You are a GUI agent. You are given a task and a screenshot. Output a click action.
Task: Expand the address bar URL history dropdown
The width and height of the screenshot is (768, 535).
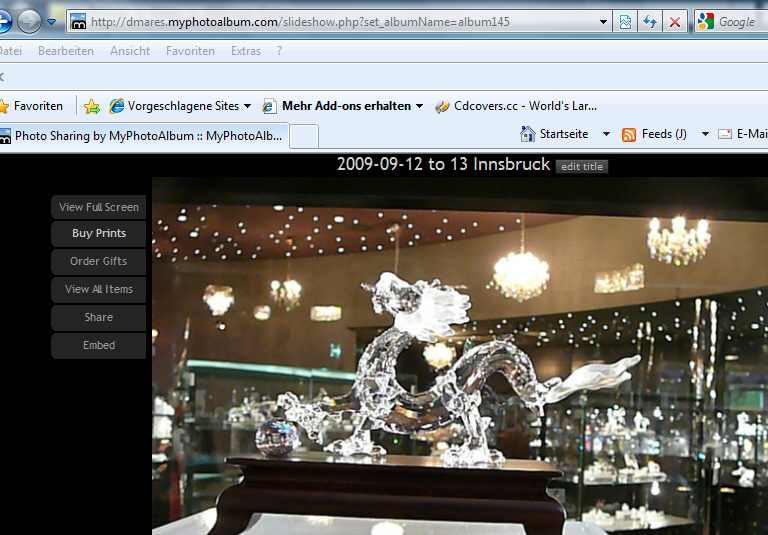pyautogui.click(x=603, y=21)
